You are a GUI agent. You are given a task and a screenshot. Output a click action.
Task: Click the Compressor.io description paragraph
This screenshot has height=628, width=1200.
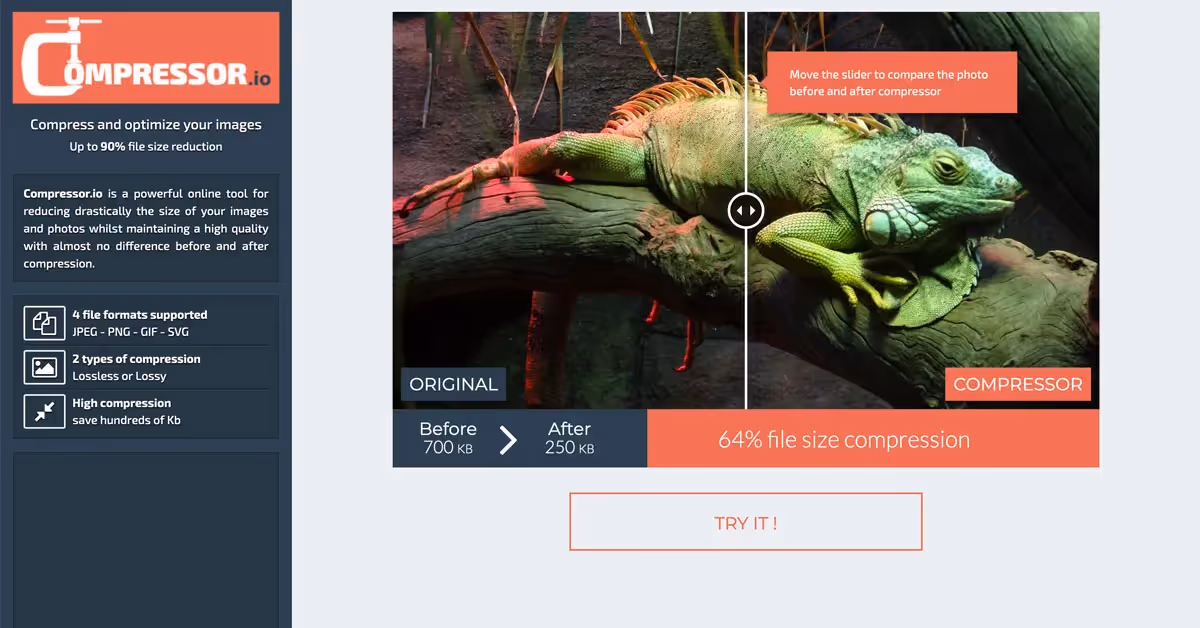(x=146, y=228)
